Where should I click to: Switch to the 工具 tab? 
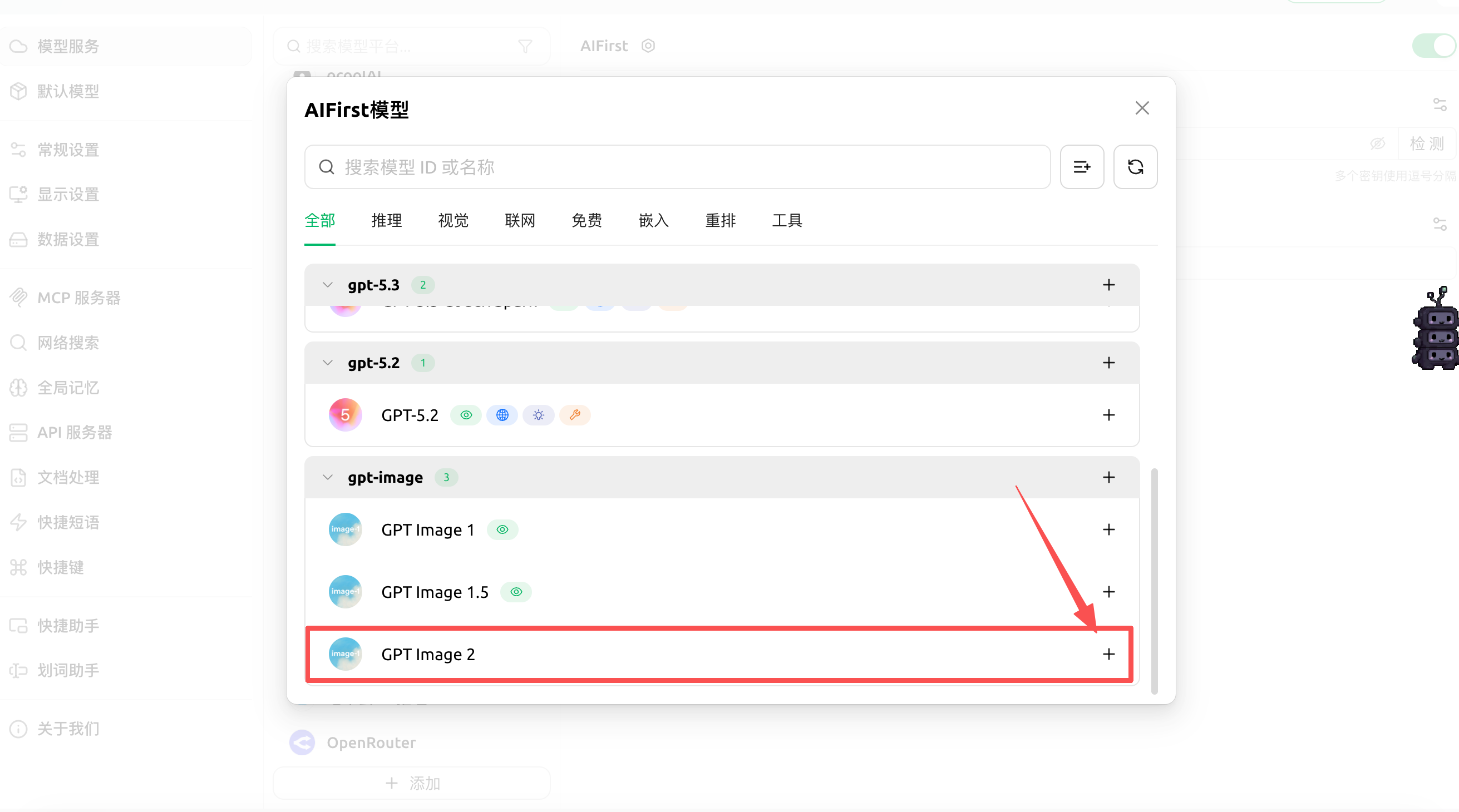coord(788,221)
